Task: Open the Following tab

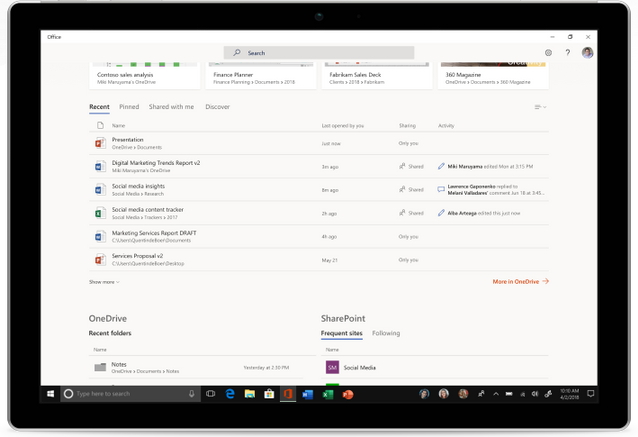Action: pyautogui.click(x=386, y=333)
